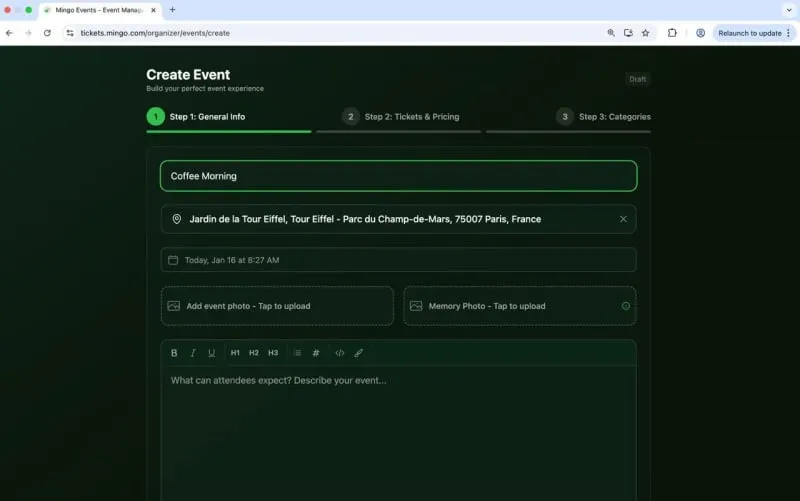Insert a bulleted list
Viewport: 800px width, 501px height.
click(x=297, y=353)
